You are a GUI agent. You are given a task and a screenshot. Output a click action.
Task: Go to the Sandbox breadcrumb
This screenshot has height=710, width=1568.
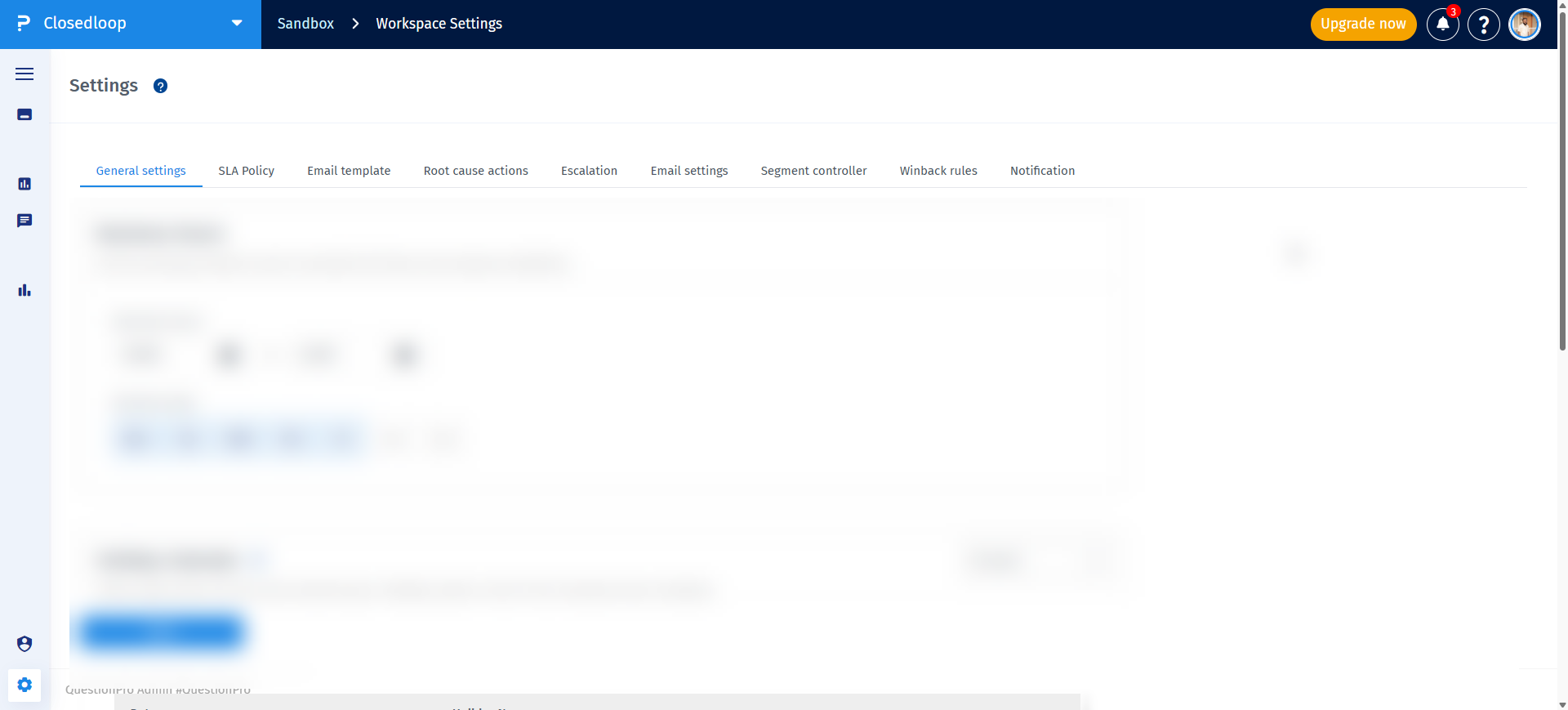(x=305, y=24)
